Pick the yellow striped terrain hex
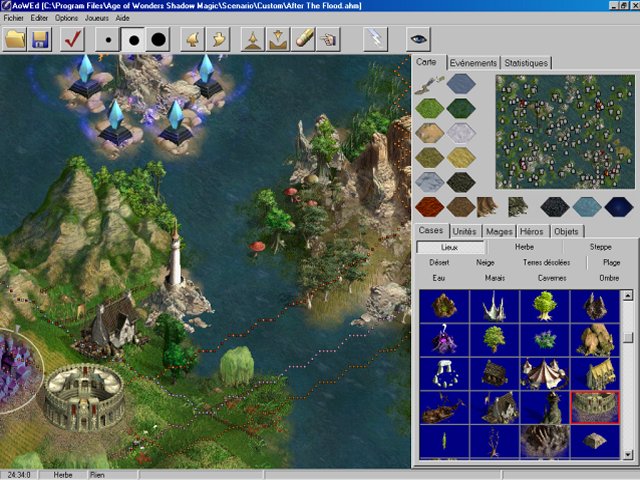The image size is (640, 480). click(461, 158)
